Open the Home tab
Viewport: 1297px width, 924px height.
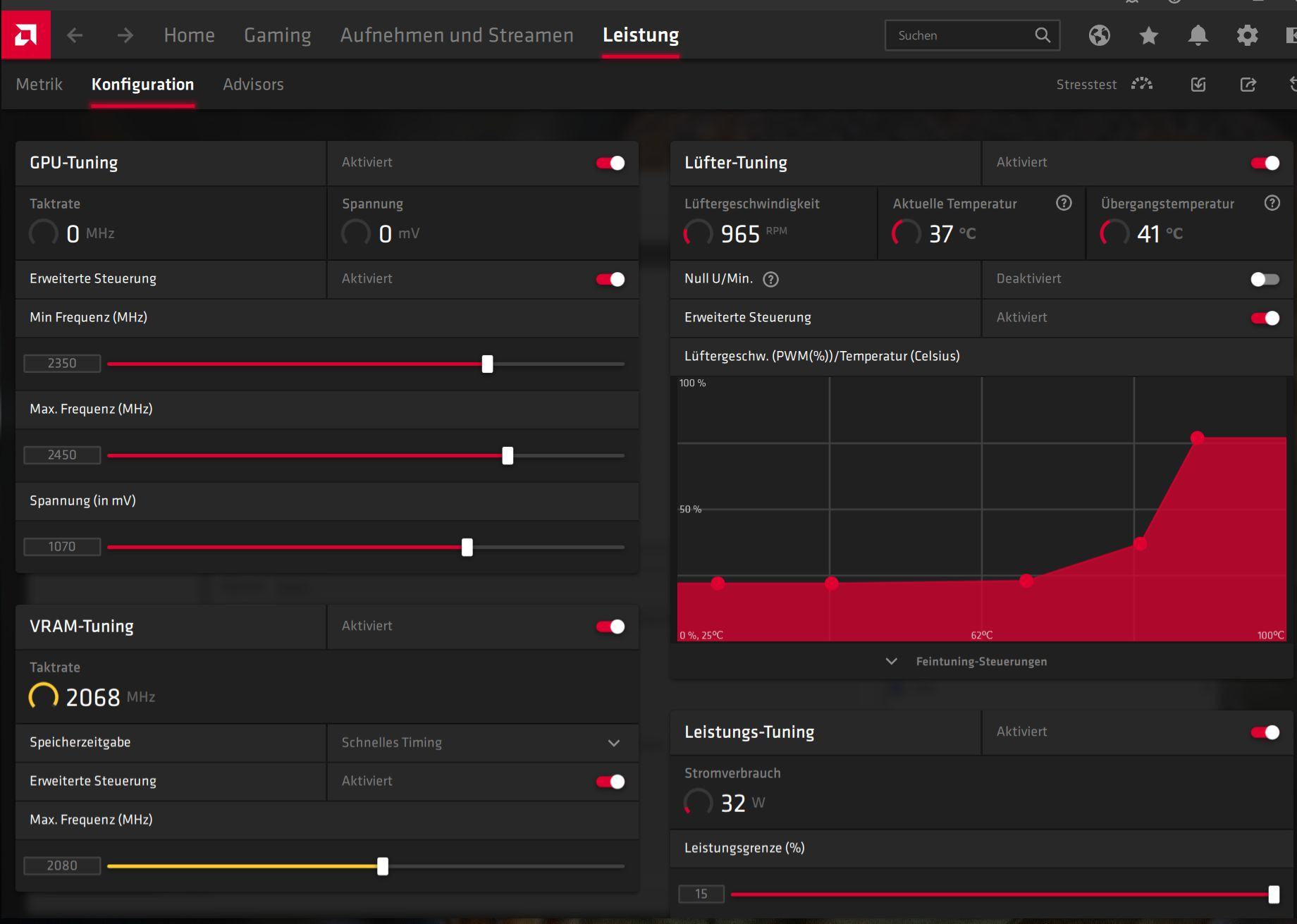coord(189,35)
